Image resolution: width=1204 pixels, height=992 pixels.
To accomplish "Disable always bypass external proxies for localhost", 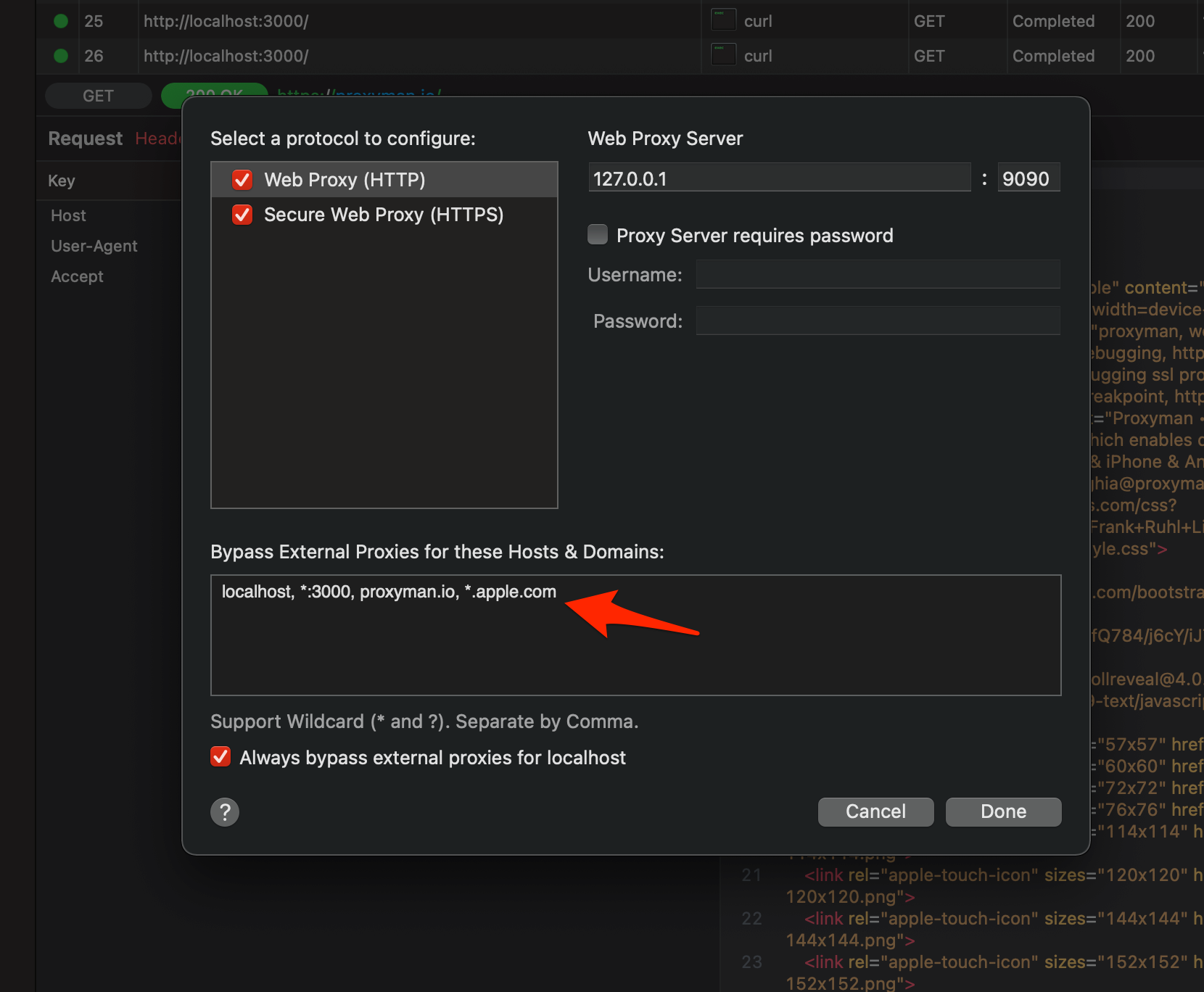I will click(220, 756).
